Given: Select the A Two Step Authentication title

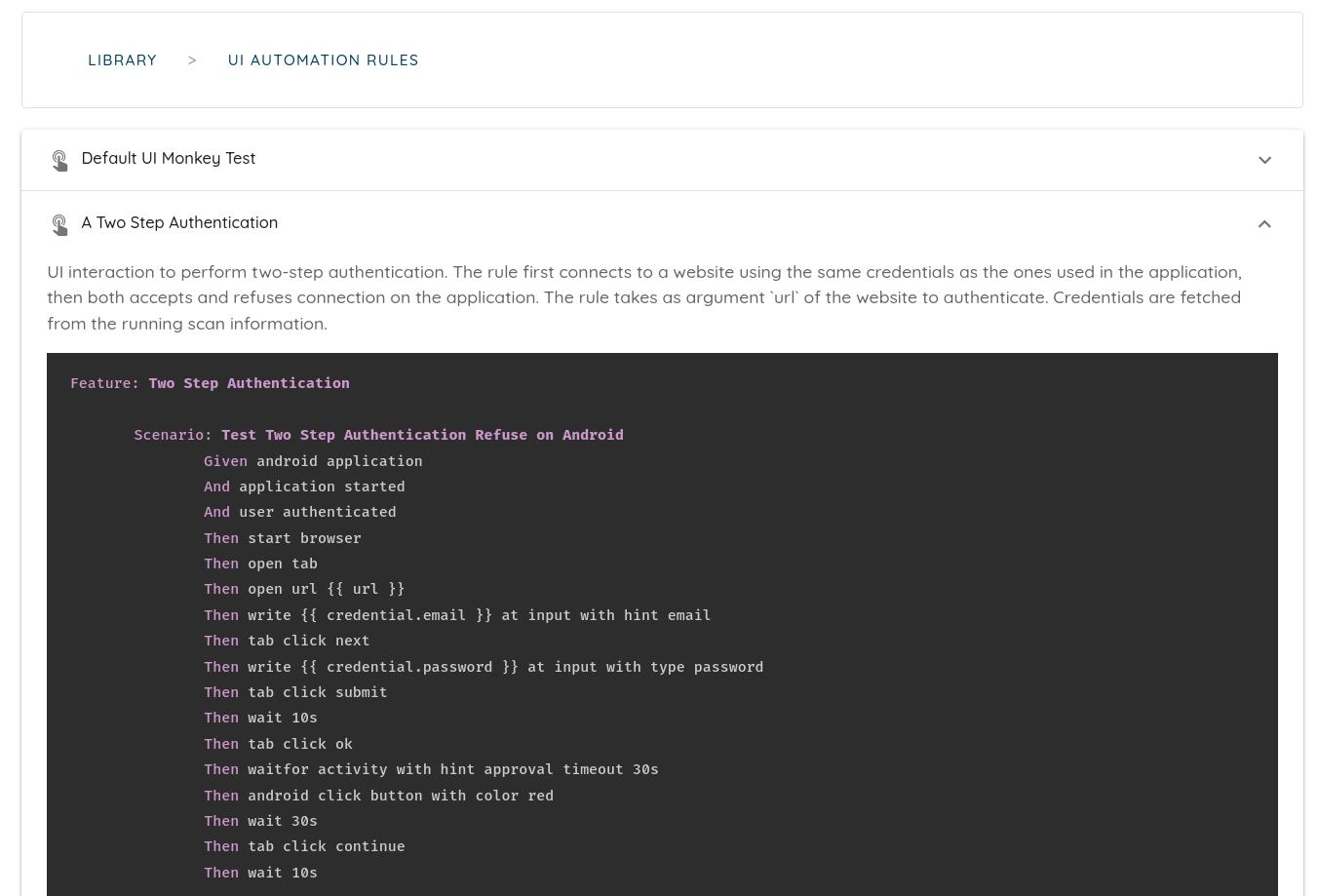Looking at the screenshot, I should [x=179, y=222].
